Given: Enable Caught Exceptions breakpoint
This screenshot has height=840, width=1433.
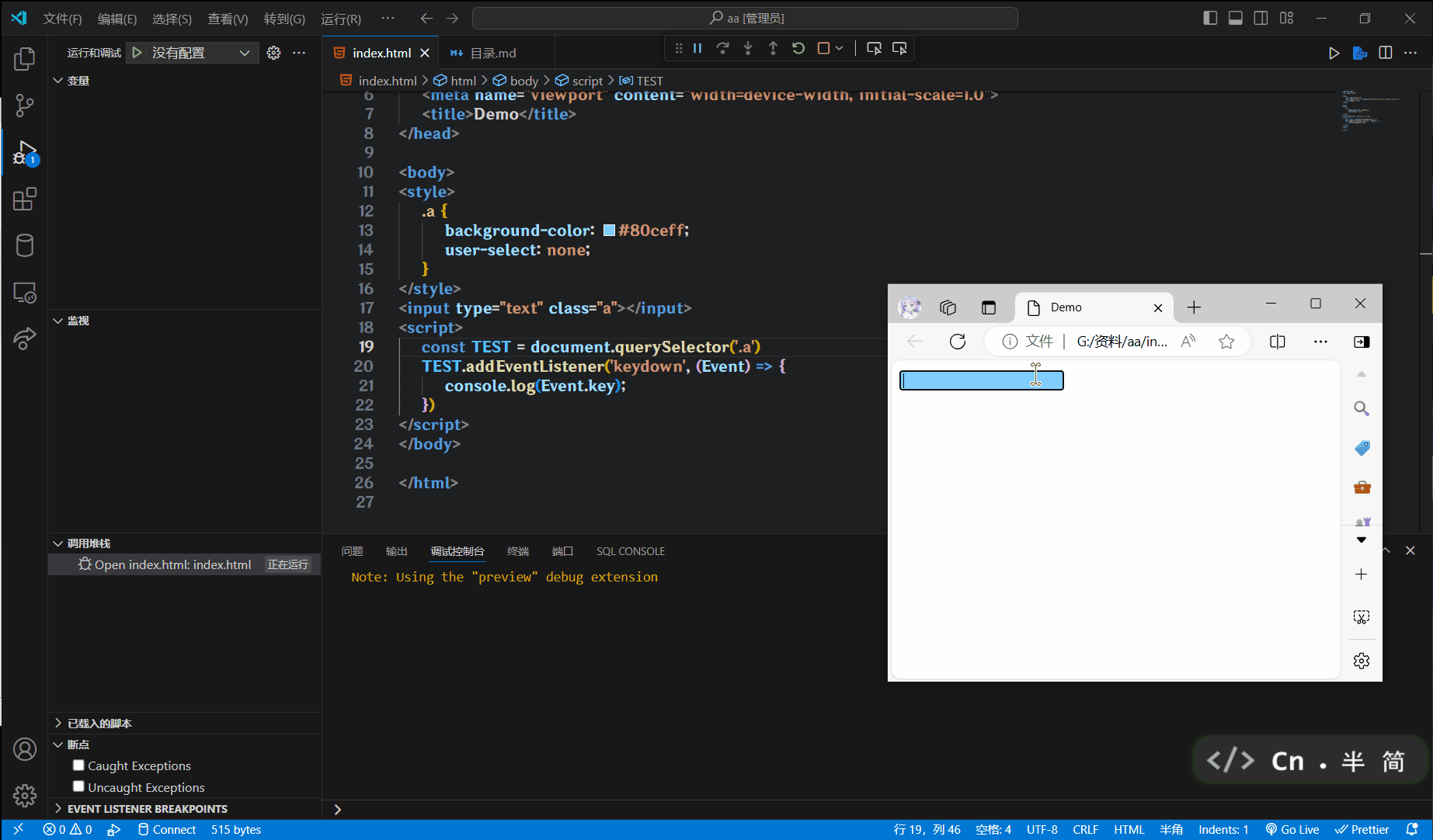Looking at the screenshot, I should click(x=78, y=765).
